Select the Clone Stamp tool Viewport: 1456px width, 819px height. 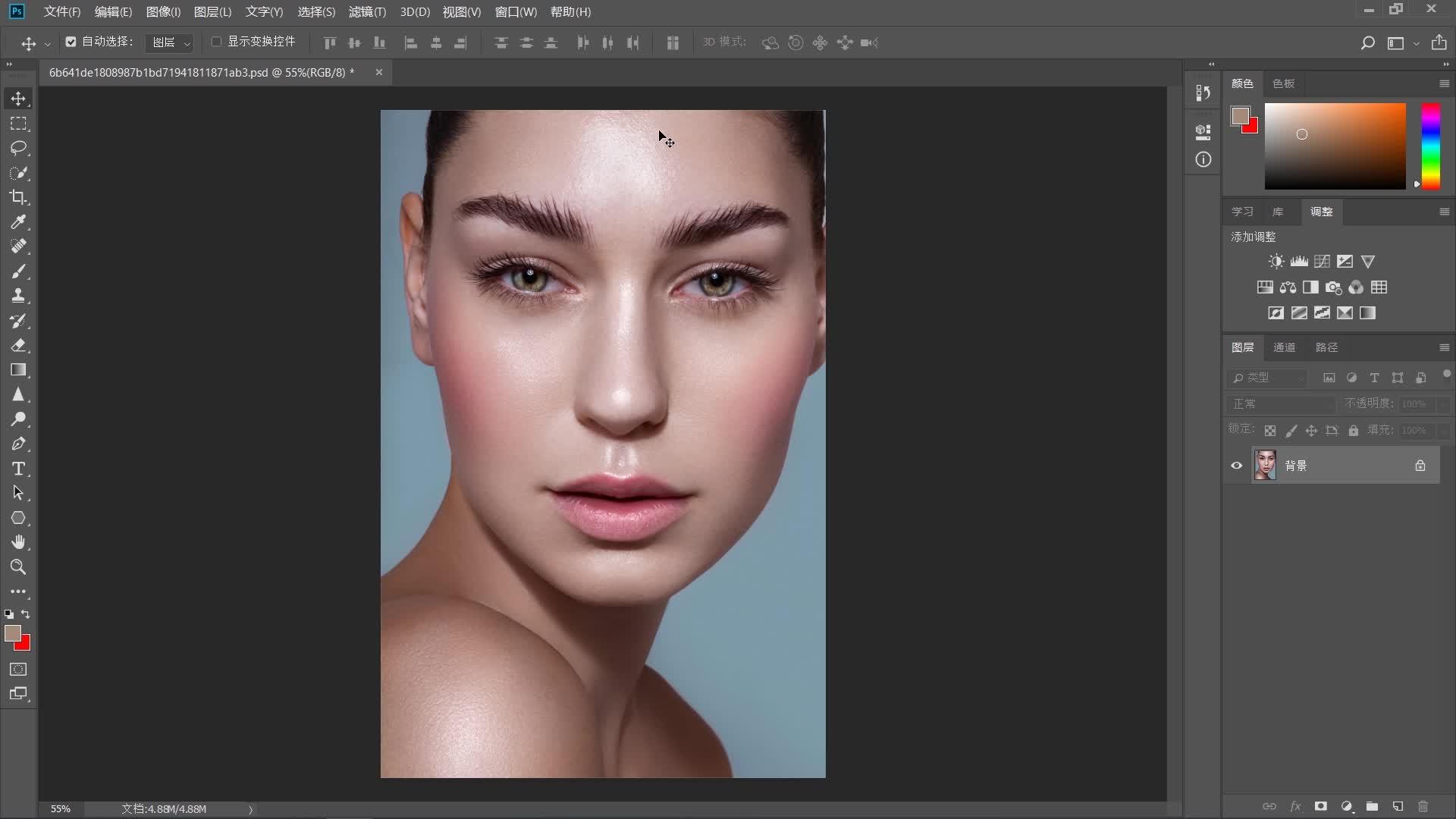pyautogui.click(x=18, y=296)
